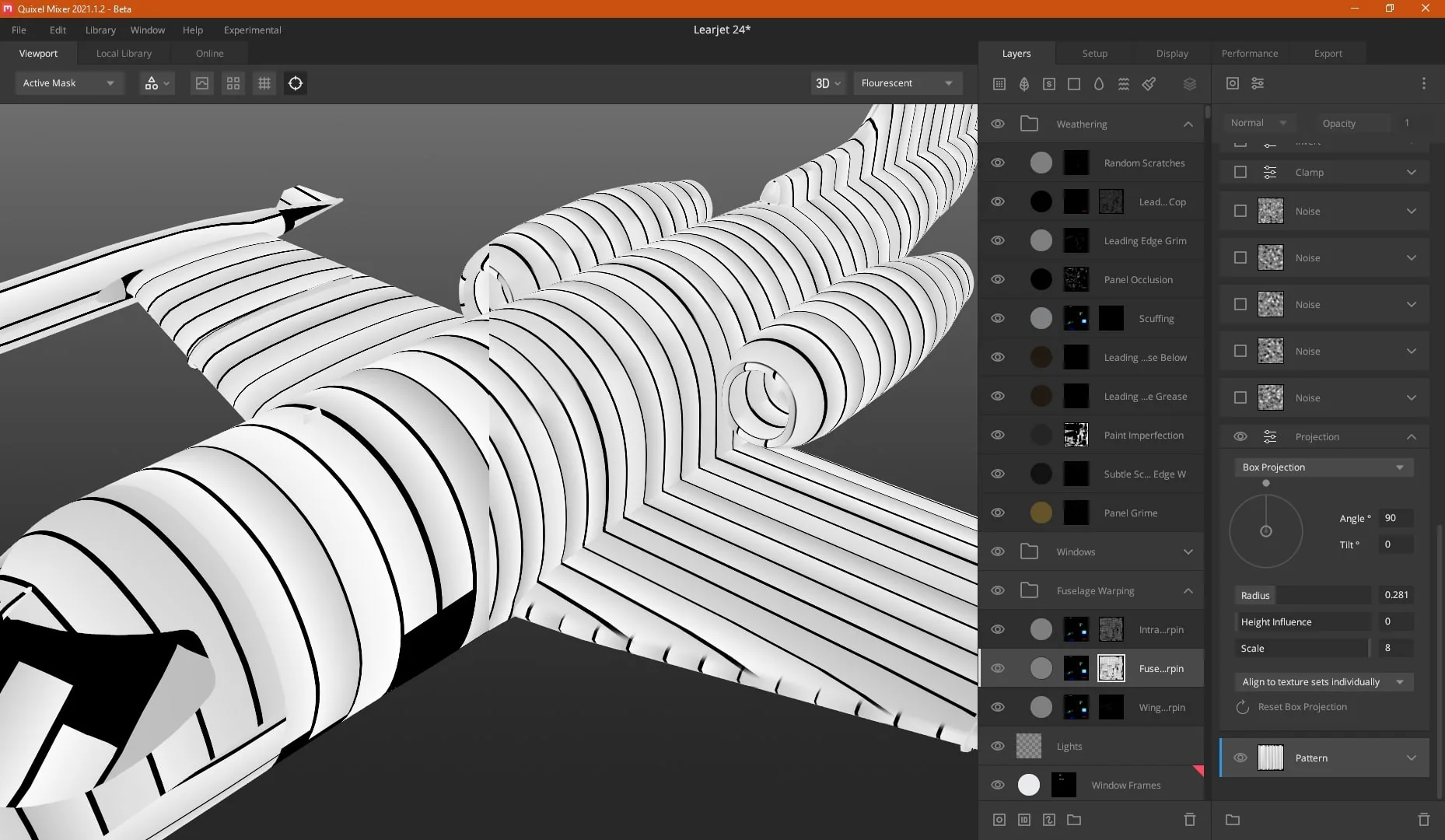The image size is (1445, 840).
Task: Click the solid layer square icon
Action: pos(1074,84)
